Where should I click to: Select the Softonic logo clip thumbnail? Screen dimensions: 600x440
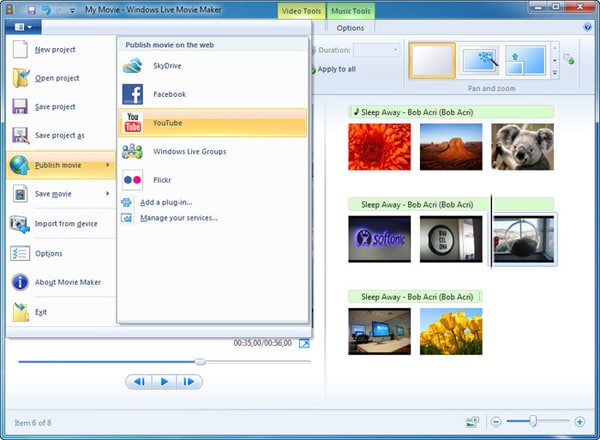point(379,239)
